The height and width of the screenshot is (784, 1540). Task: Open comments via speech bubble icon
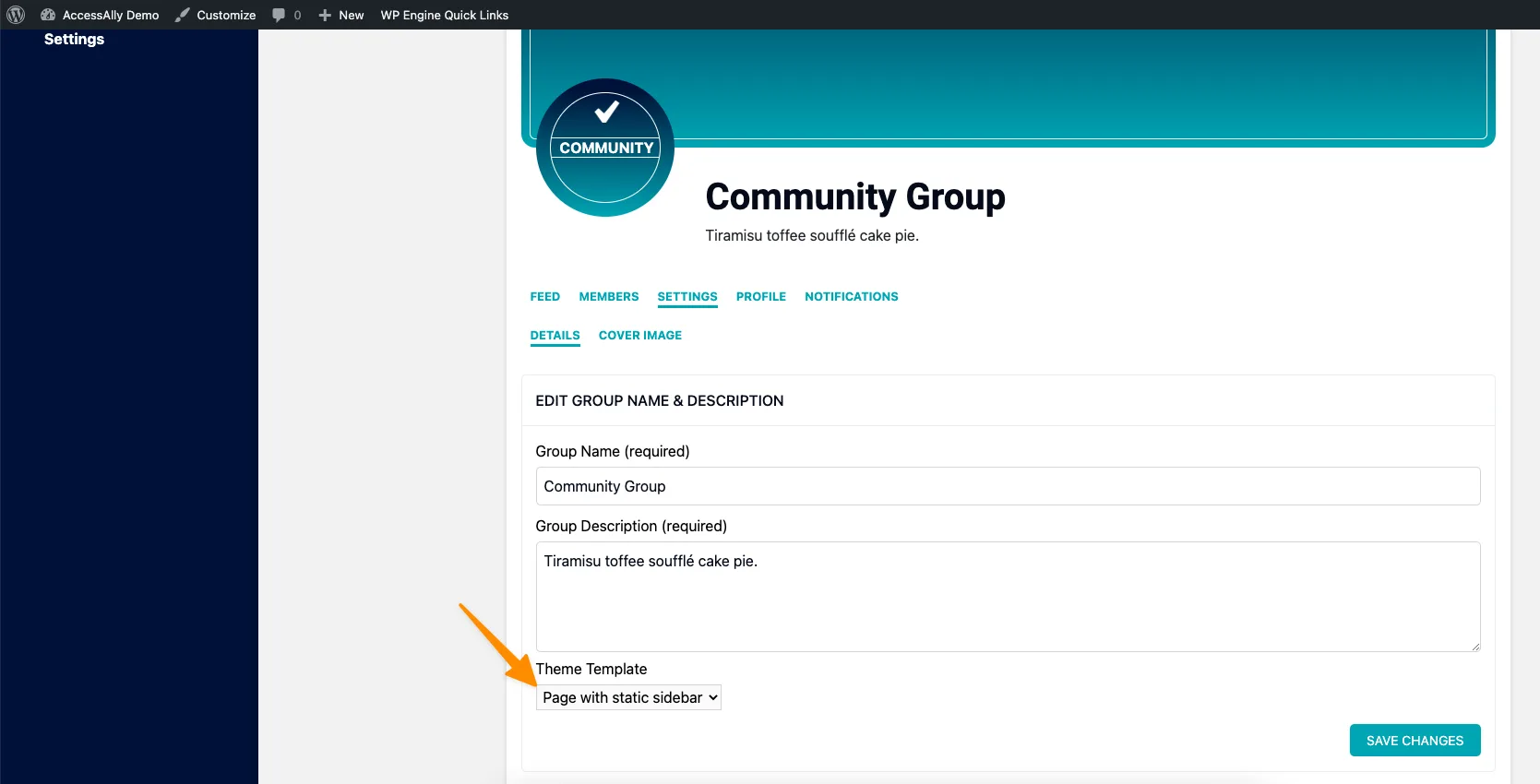tap(279, 15)
